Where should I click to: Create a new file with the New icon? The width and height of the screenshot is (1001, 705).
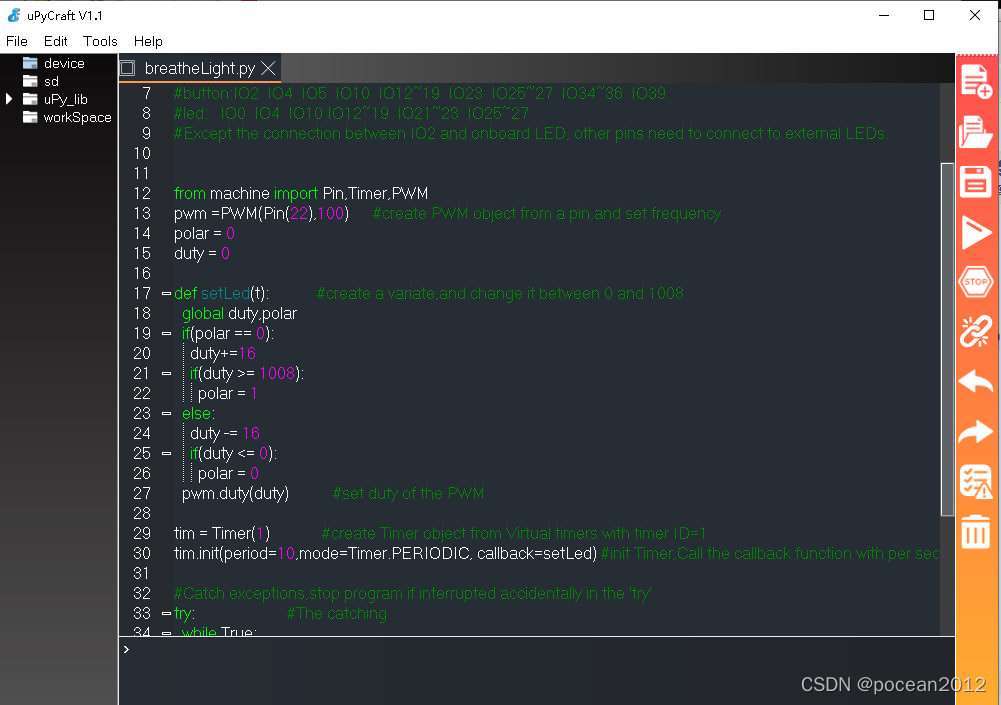click(976, 82)
